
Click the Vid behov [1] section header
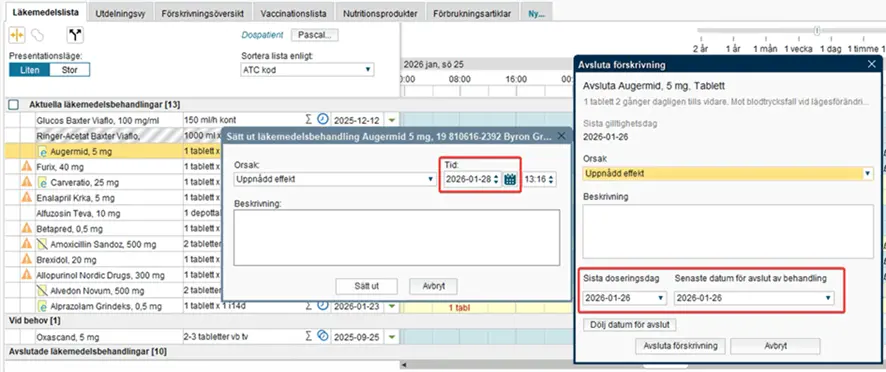click(34, 321)
